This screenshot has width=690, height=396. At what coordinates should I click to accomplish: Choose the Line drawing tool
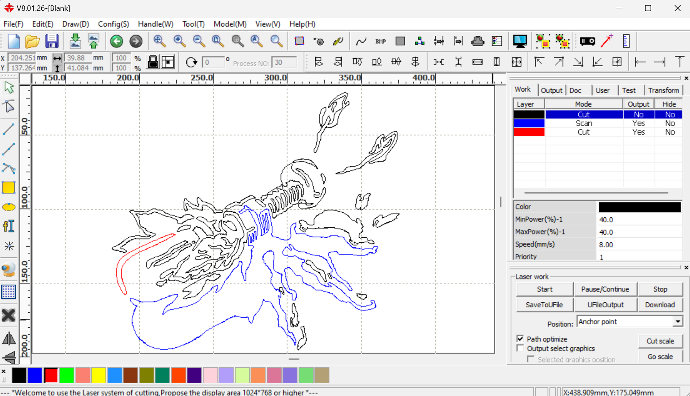pos(9,129)
